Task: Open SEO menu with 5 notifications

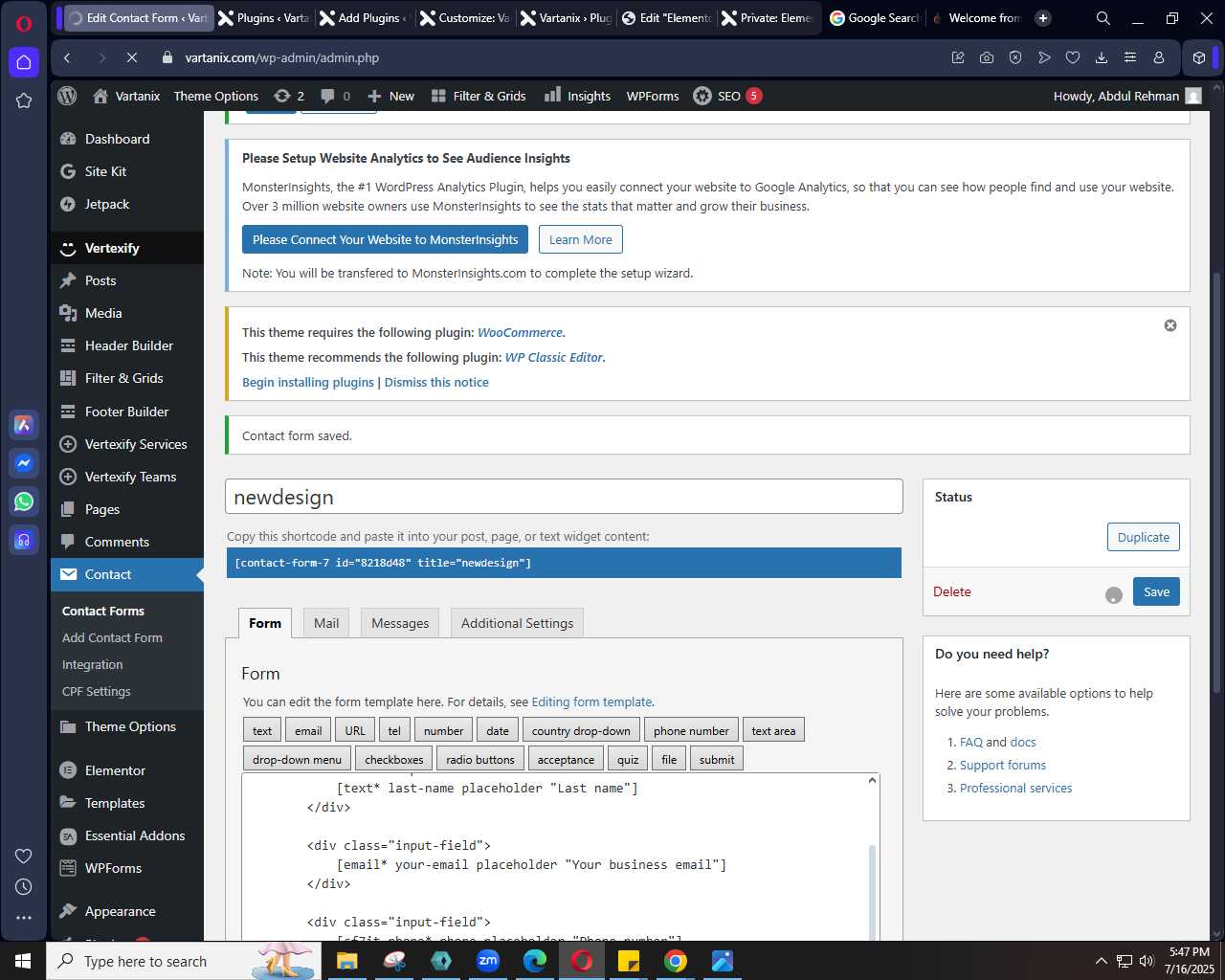Action: point(727,96)
